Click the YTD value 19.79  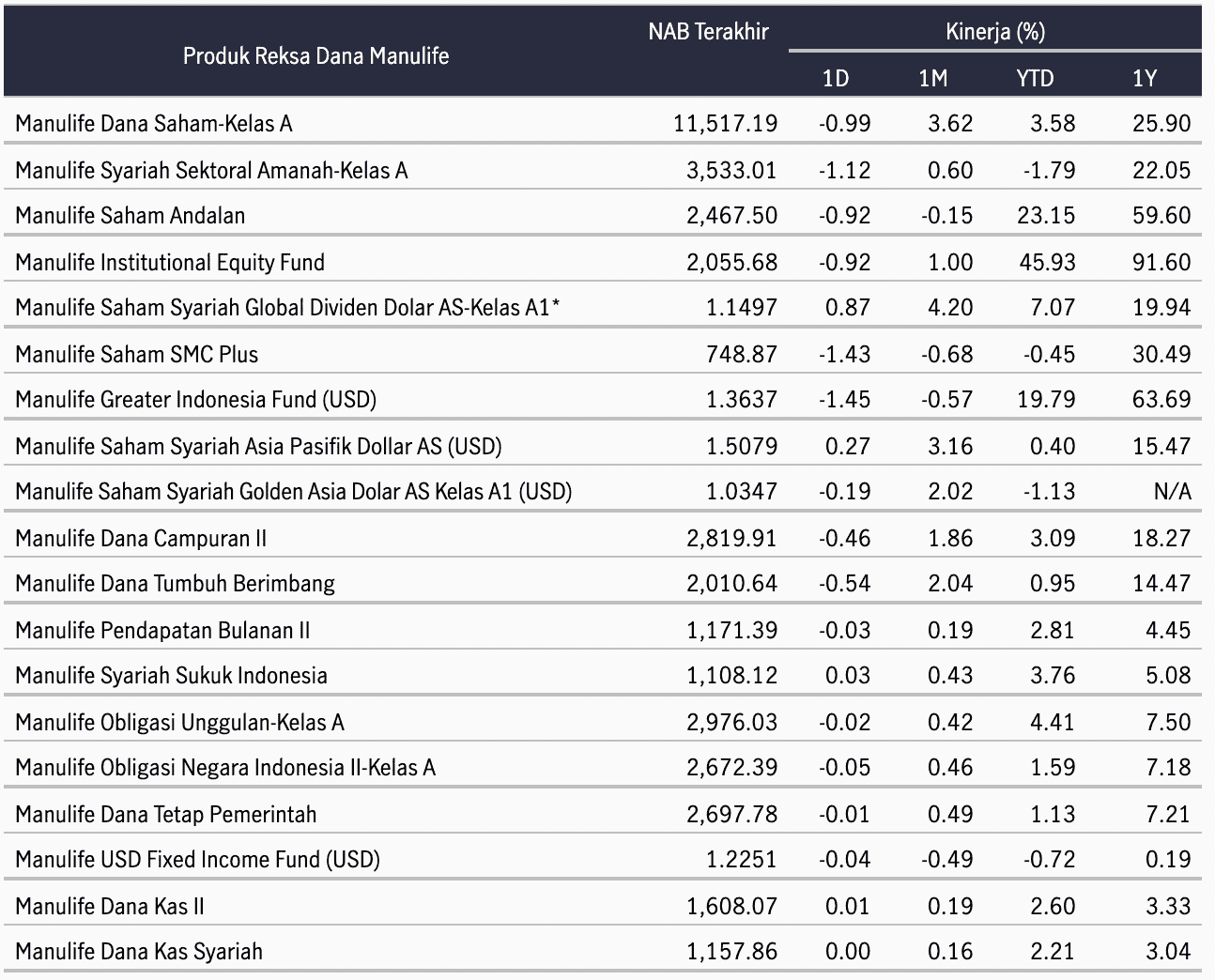pyautogui.click(x=1047, y=399)
